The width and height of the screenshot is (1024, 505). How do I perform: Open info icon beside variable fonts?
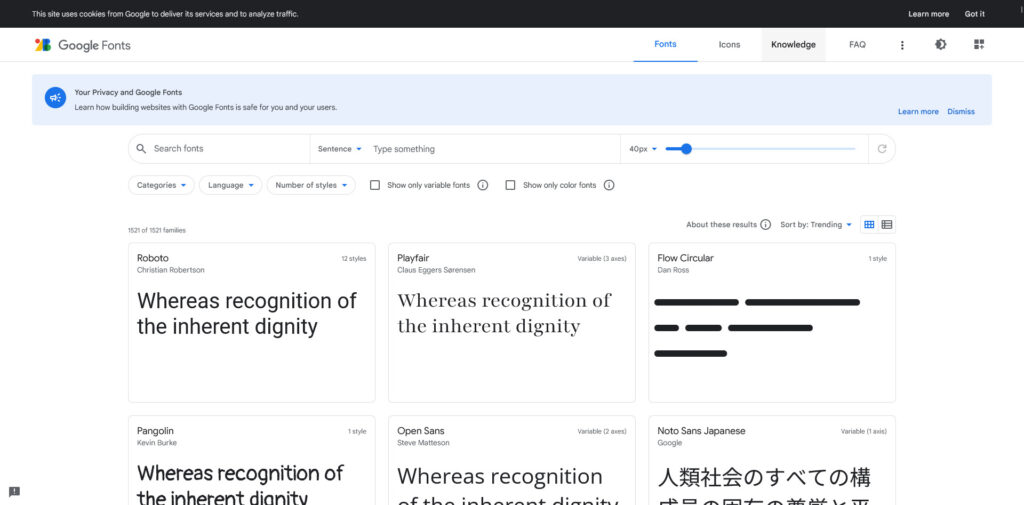483,186
